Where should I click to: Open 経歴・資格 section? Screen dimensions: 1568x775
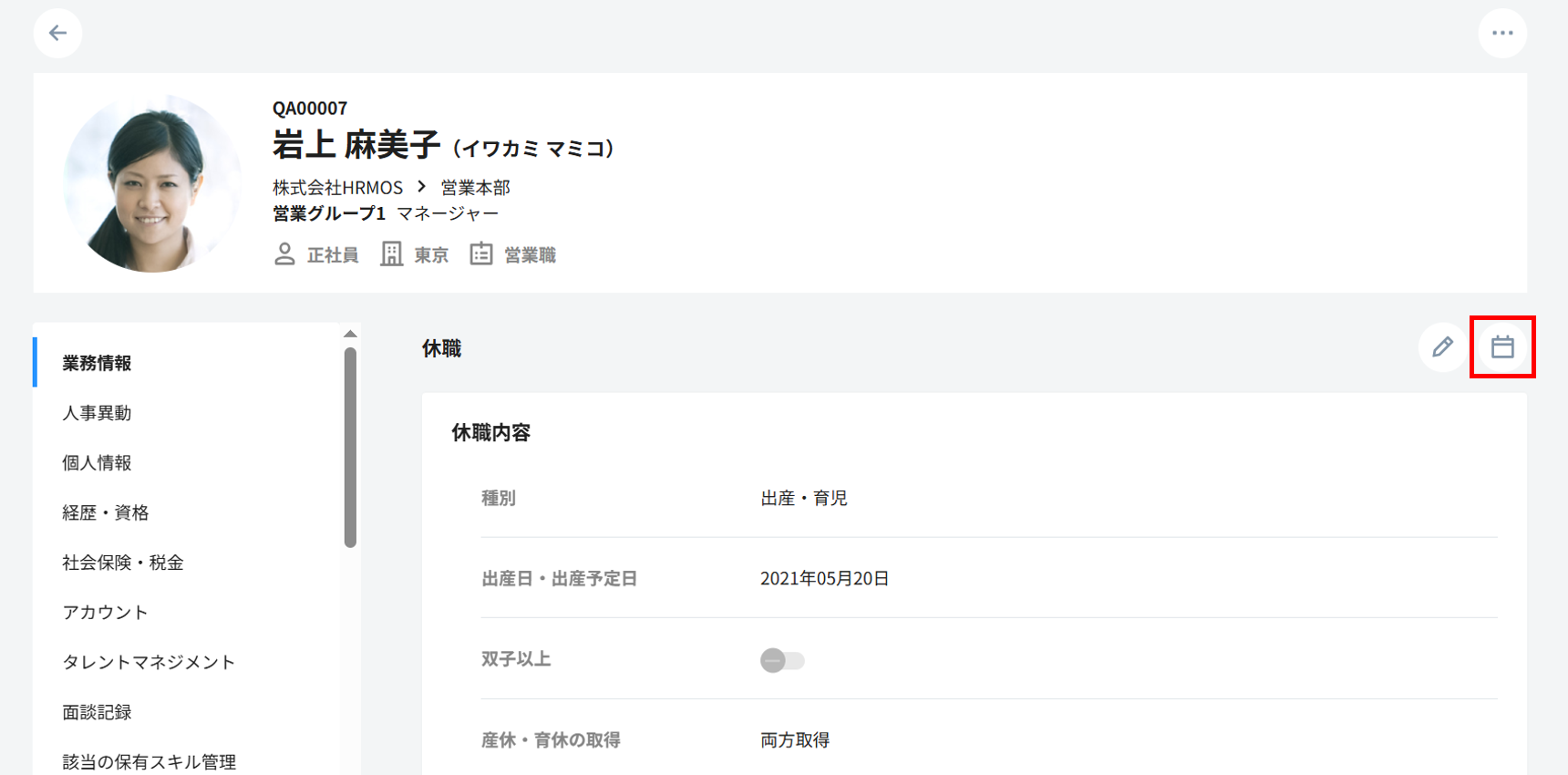[105, 512]
